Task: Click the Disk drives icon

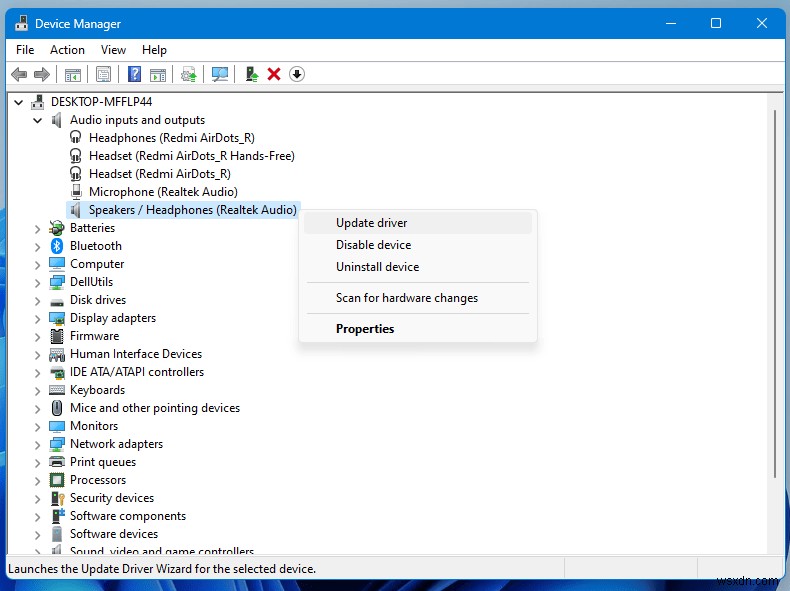Action: pos(57,301)
